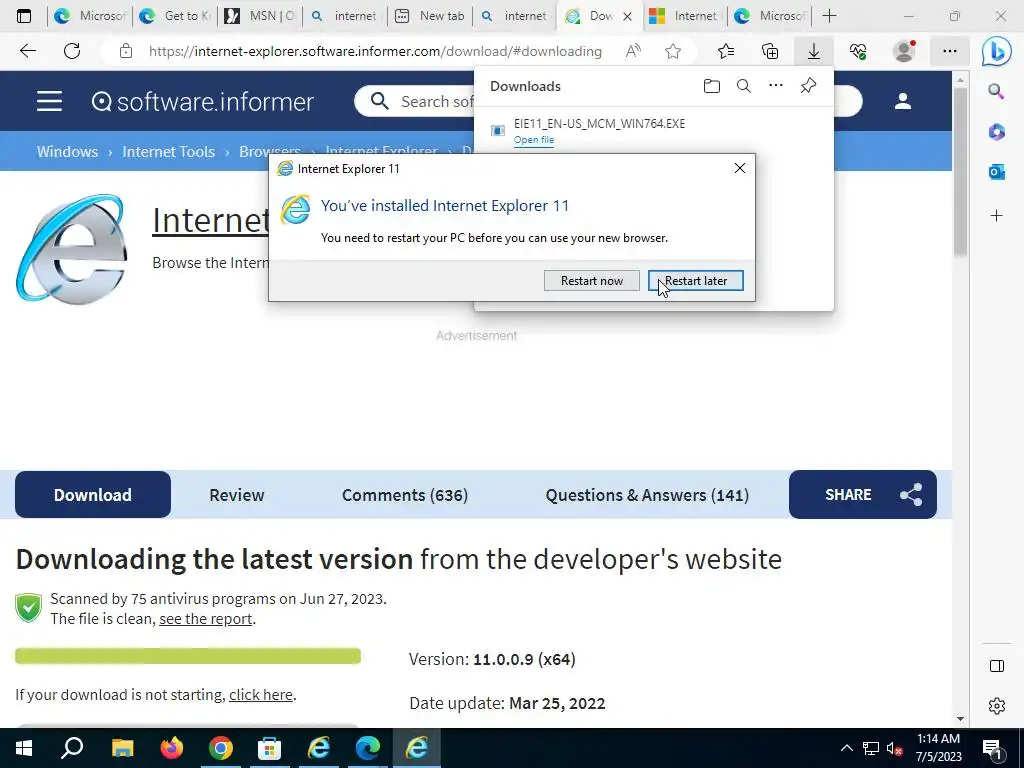The height and width of the screenshot is (768, 1024).
Task: Open the downloaded file via Open file link
Action: tap(534, 140)
